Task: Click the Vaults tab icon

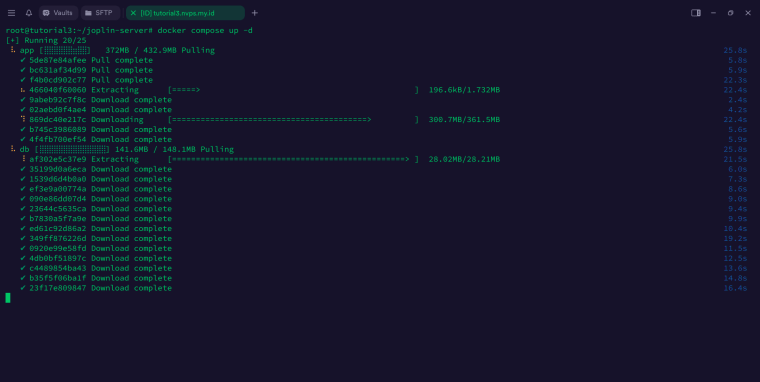Action: 47,13
